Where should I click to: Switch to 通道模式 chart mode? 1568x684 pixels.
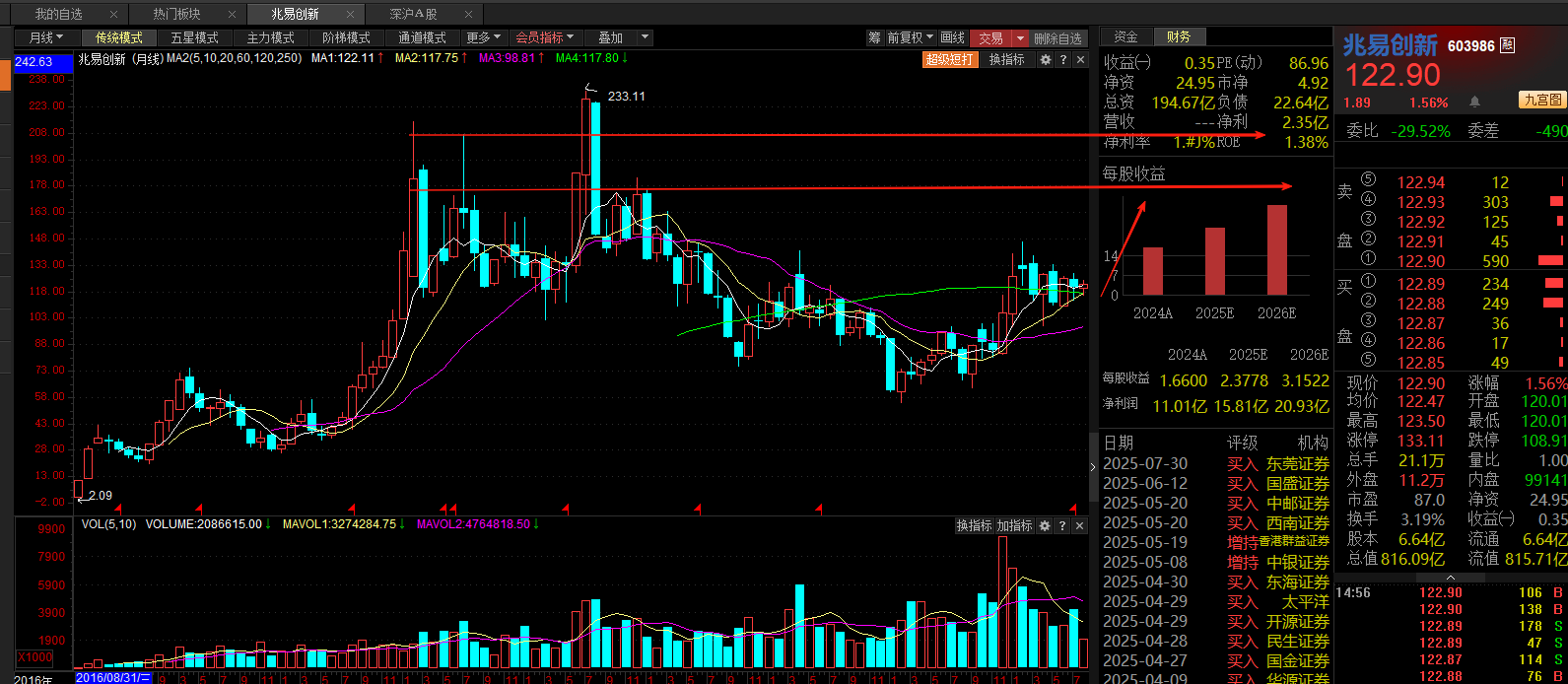[x=423, y=37]
